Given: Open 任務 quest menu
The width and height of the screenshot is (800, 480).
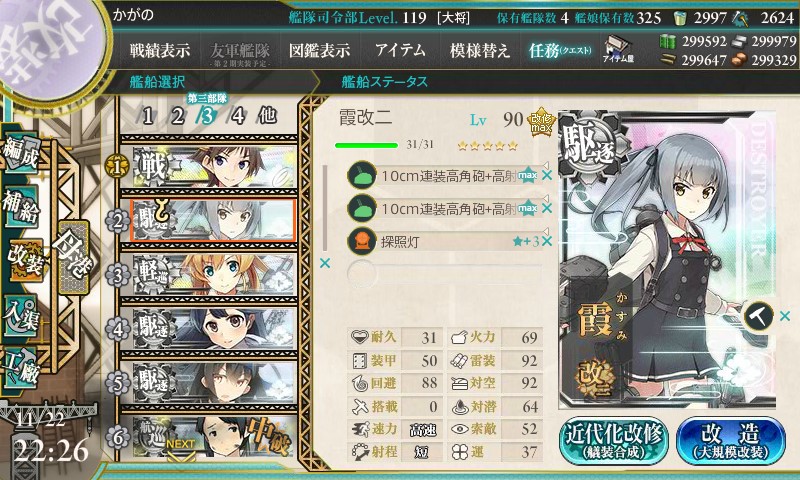Looking at the screenshot, I should click(560, 50).
